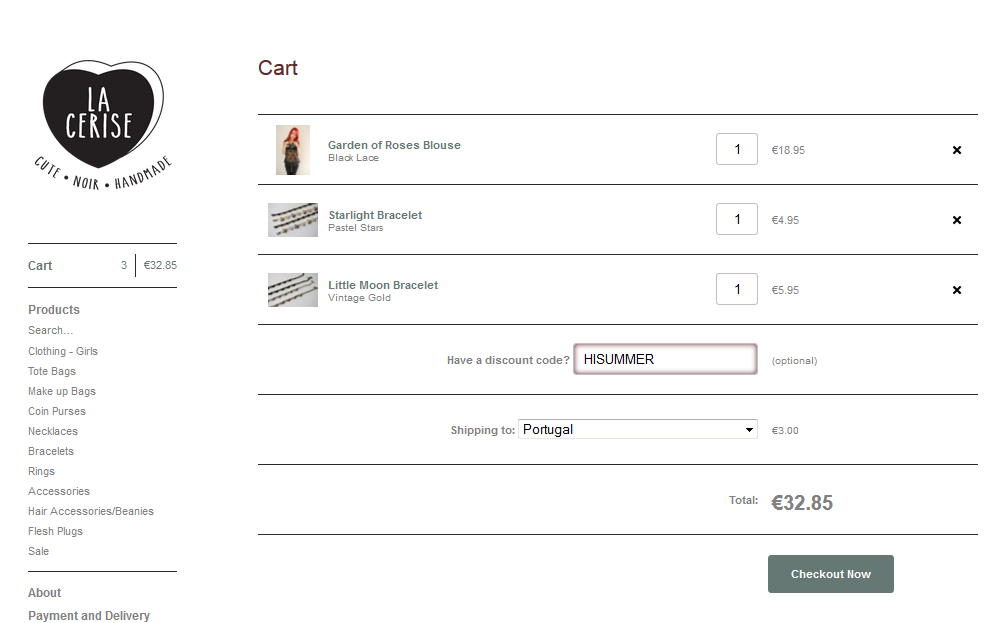Click the Search... sidebar link

pos(50,330)
